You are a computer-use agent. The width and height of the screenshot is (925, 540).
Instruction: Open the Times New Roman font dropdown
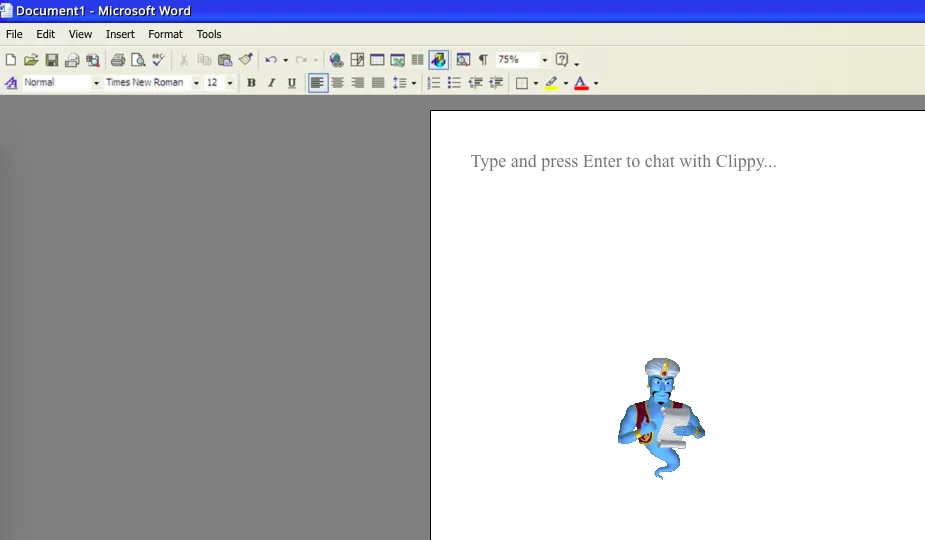pos(196,83)
